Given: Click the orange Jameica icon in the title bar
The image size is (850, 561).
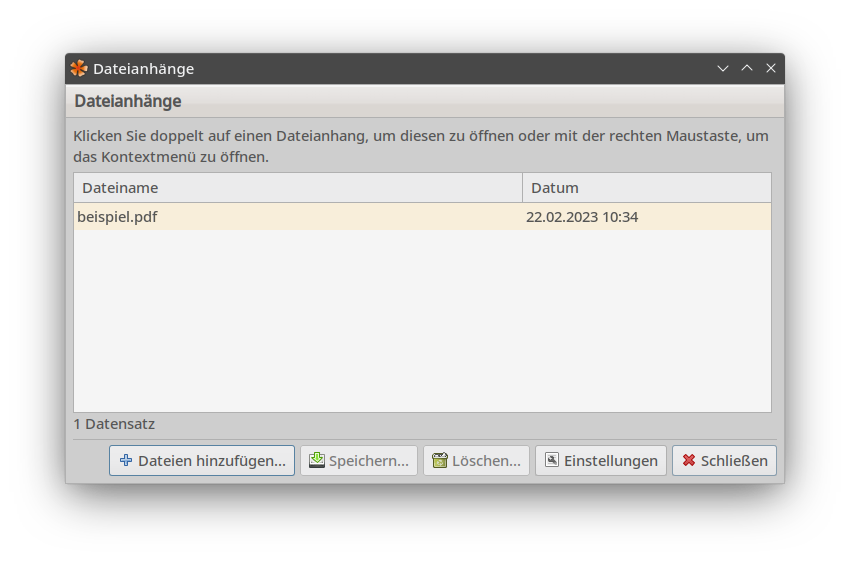Looking at the screenshot, I should [79, 68].
